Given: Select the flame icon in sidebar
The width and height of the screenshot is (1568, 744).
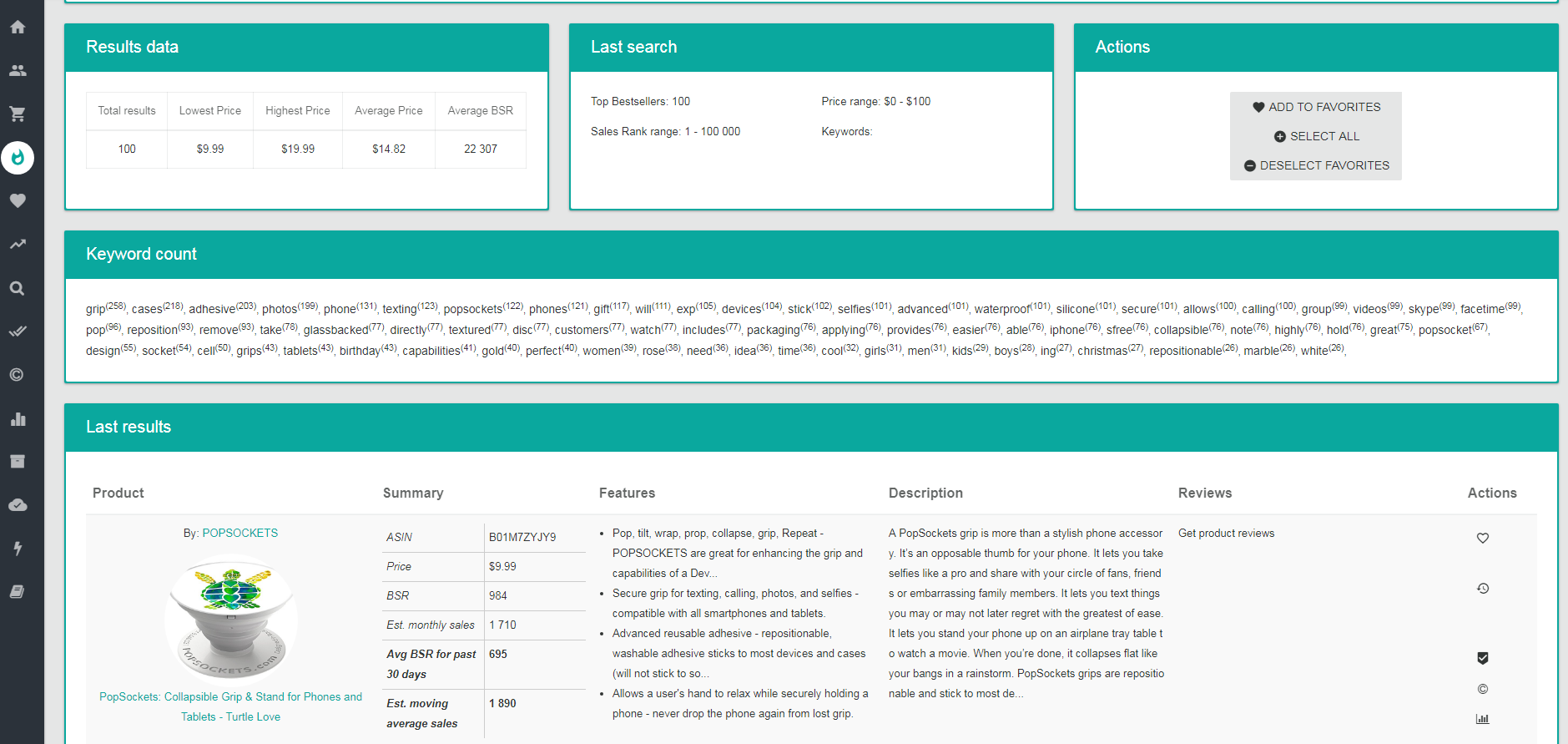Looking at the screenshot, I should pos(18,157).
